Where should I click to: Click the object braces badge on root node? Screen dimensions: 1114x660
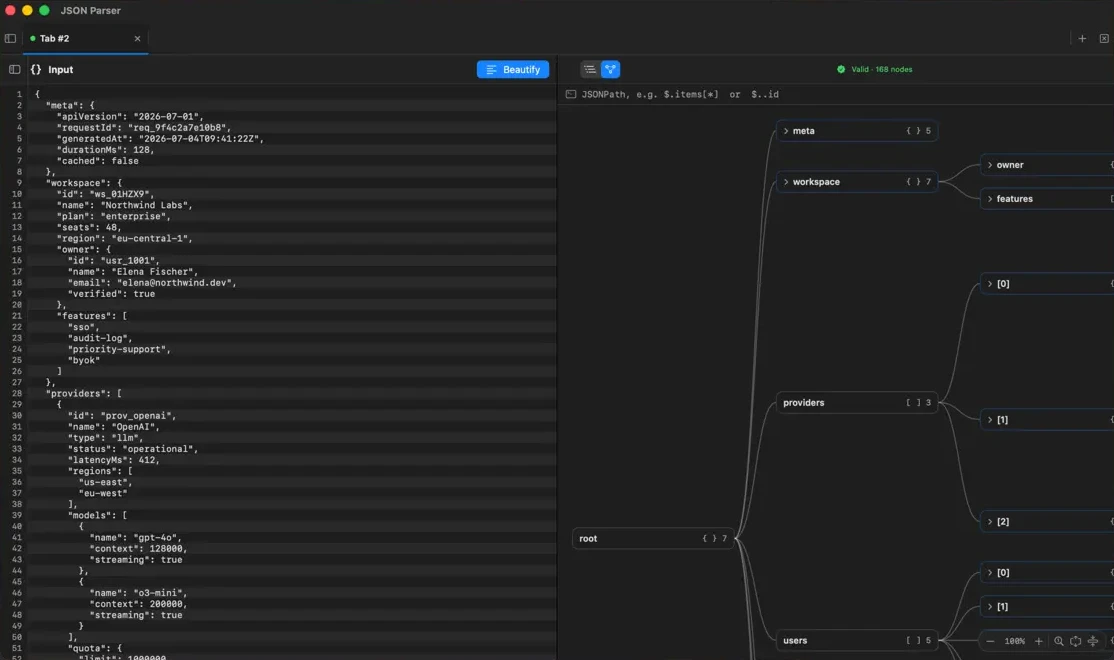pyautogui.click(x=710, y=539)
